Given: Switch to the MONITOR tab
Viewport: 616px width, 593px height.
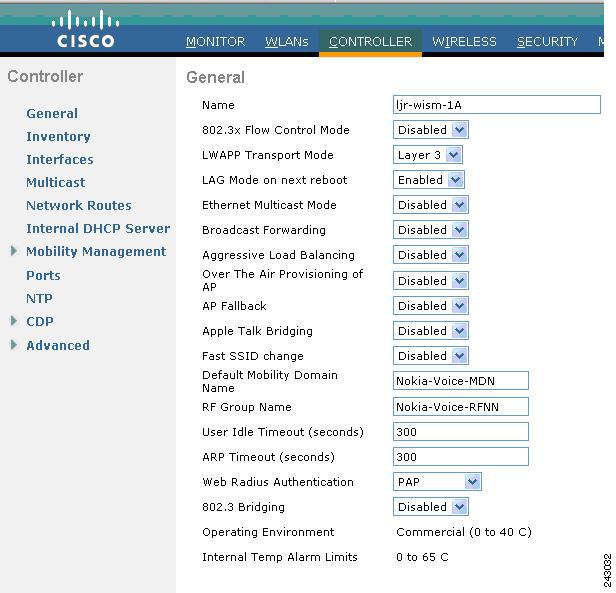Looking at the screenshot, I should pyautogui.click(x=215, y=42).
